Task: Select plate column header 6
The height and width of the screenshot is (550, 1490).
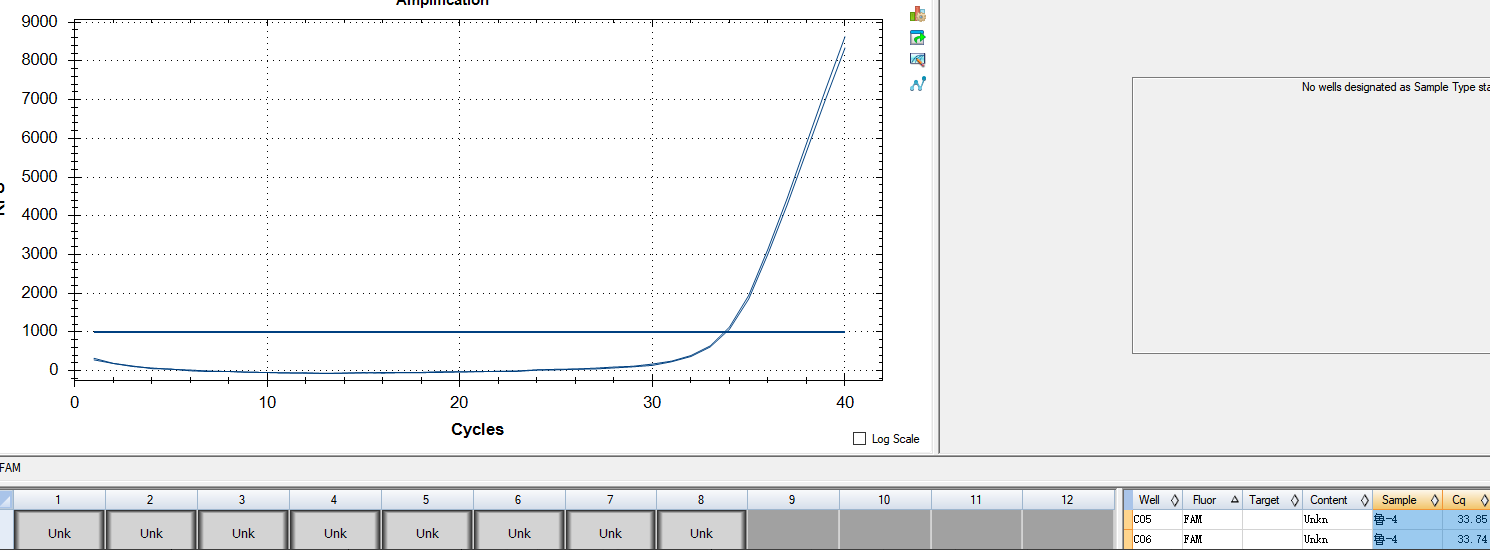Action: click(519, 500)
